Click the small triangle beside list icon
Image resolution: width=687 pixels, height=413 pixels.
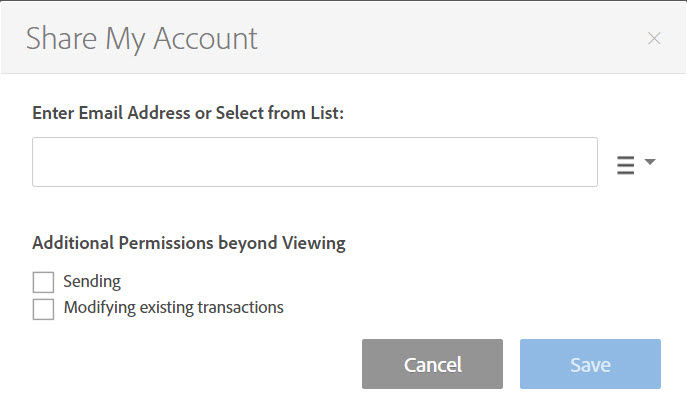point(650,162)
